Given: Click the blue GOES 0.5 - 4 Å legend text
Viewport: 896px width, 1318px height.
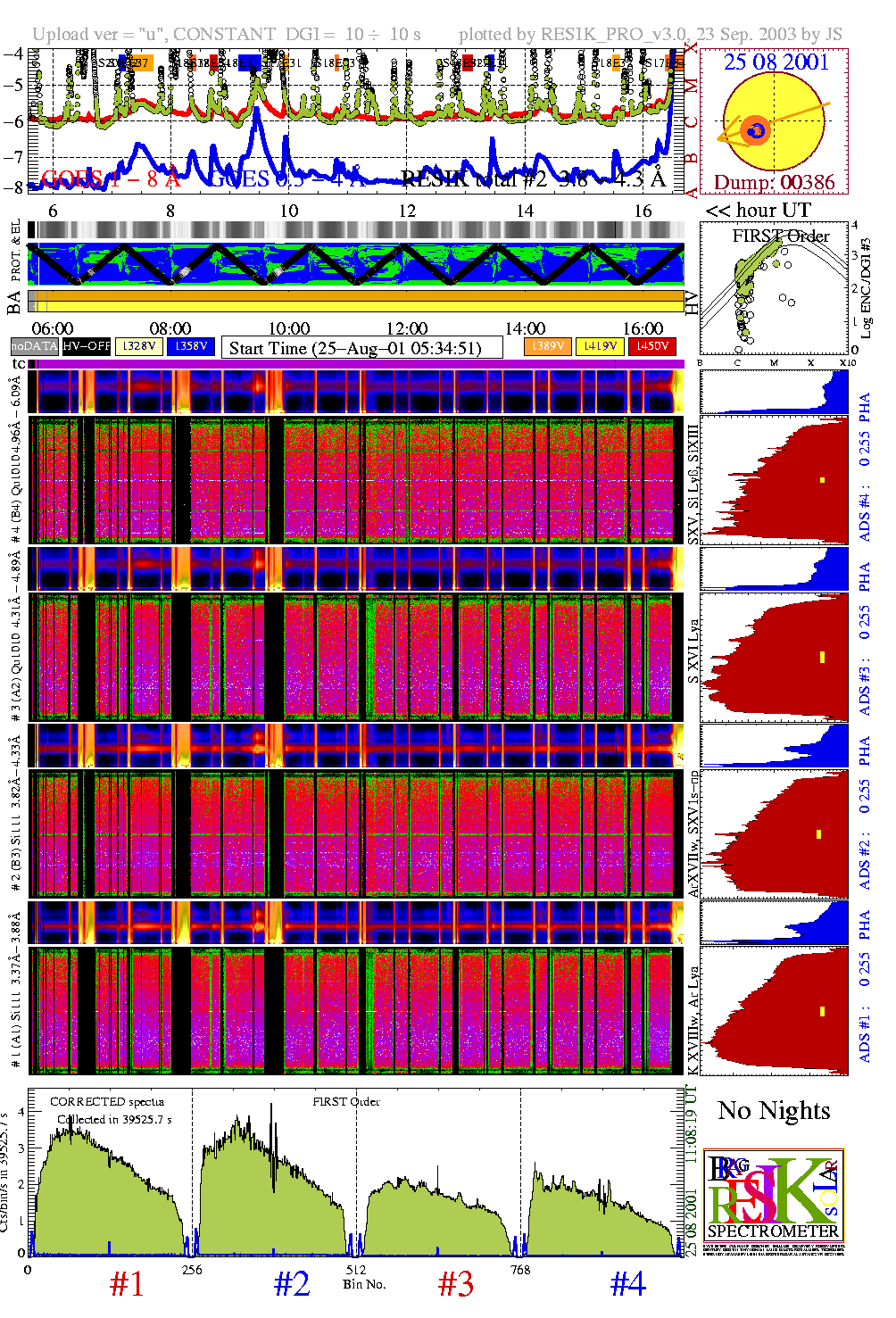Looking at the screenshot, I should tap(286, 179).
